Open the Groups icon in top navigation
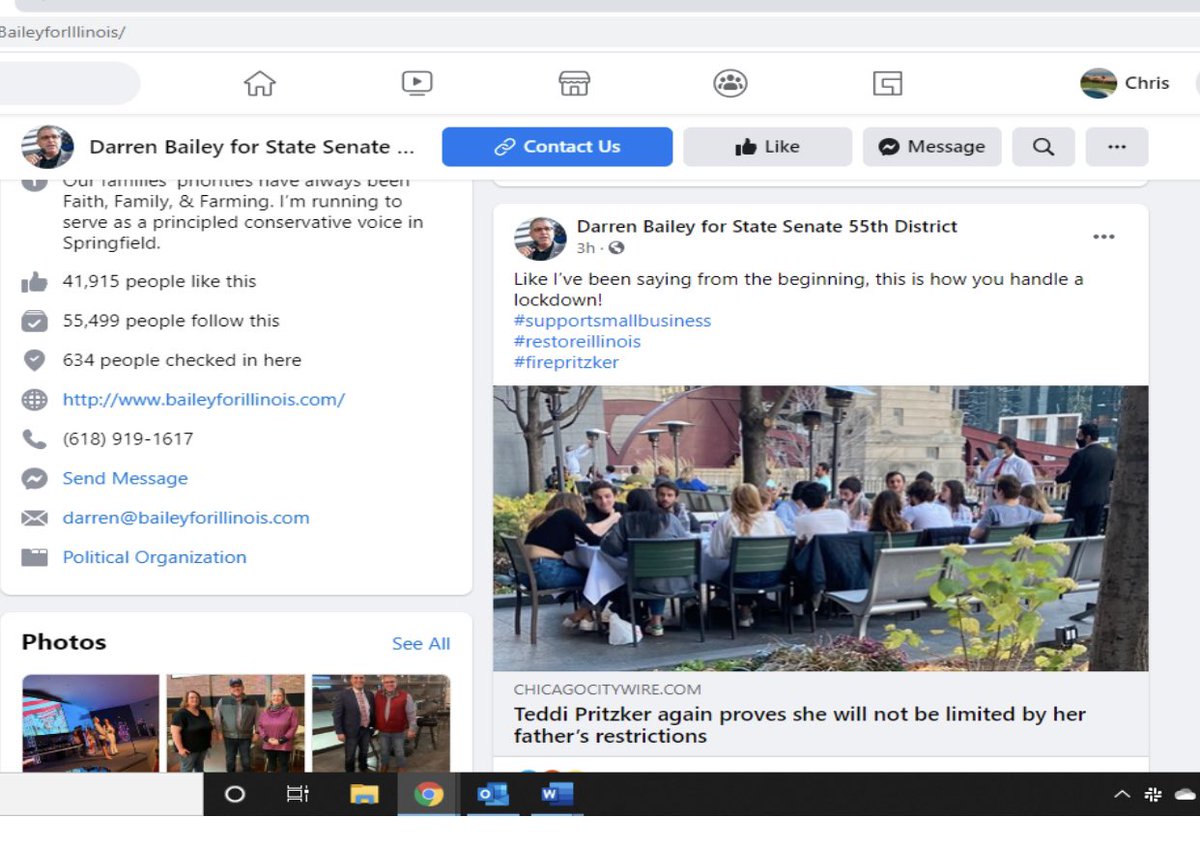1200x845 pixels. [x=731, y=83]
